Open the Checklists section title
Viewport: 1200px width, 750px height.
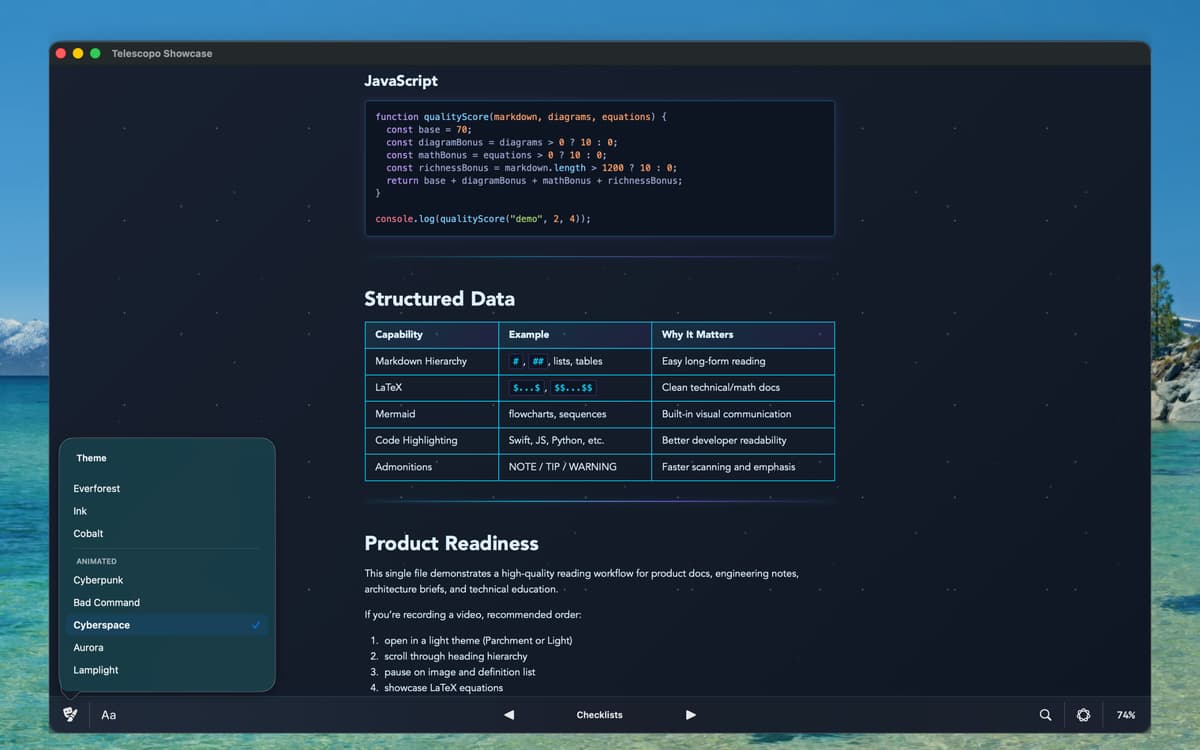pos(599,714)
